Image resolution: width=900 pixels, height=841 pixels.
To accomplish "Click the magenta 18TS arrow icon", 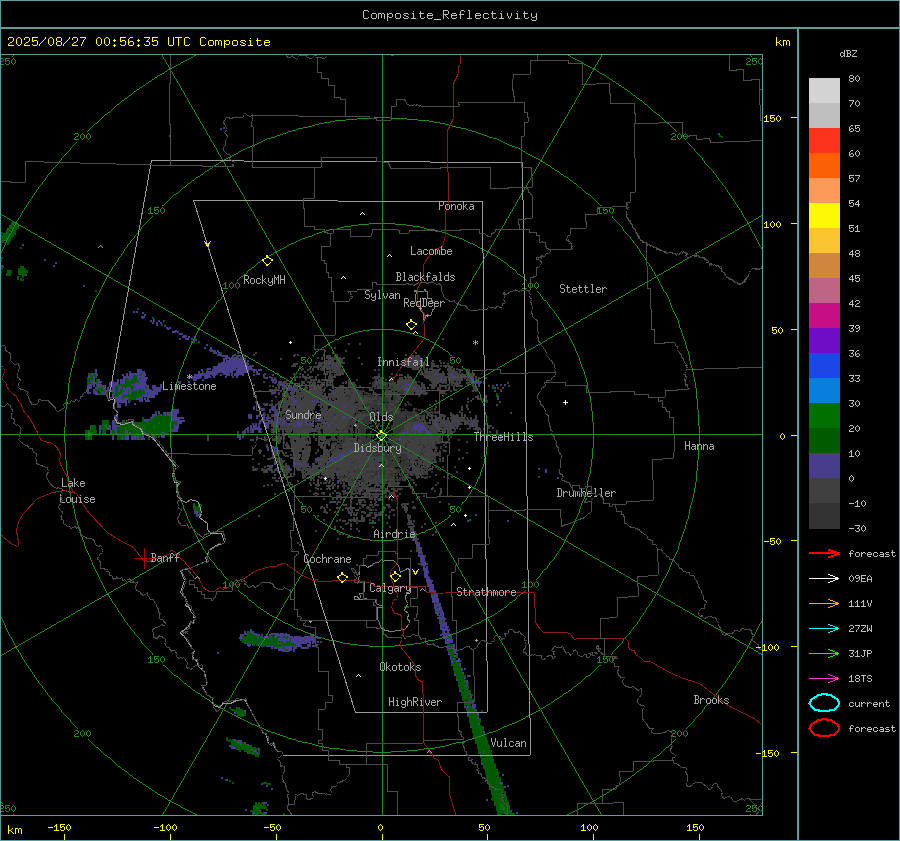I will click(x=824, y=679).
